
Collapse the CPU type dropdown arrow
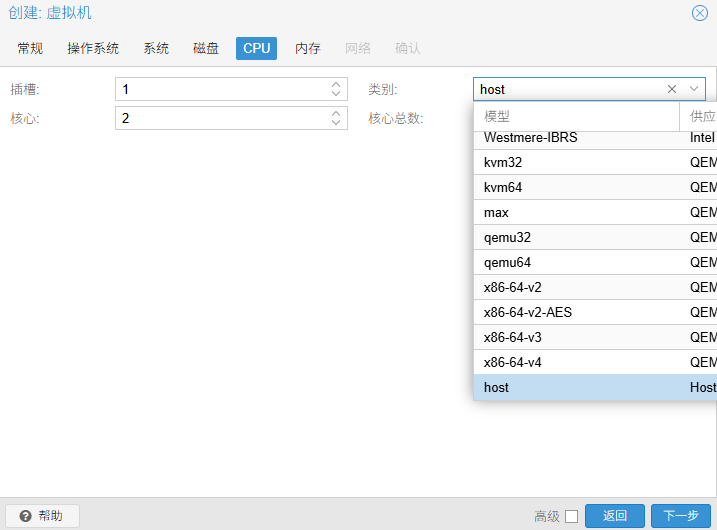point(696,89)
